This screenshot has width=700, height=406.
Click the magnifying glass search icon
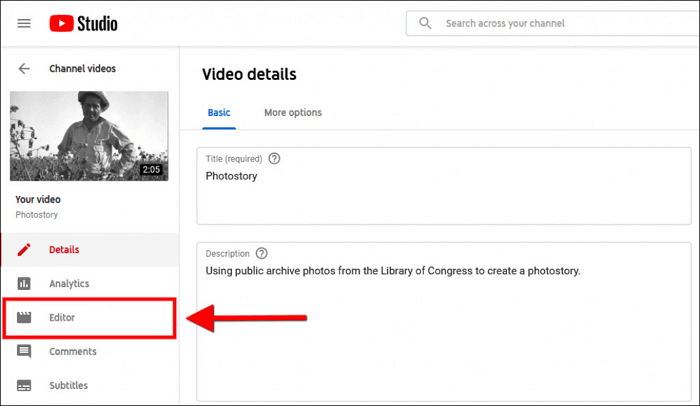point(425,23)
